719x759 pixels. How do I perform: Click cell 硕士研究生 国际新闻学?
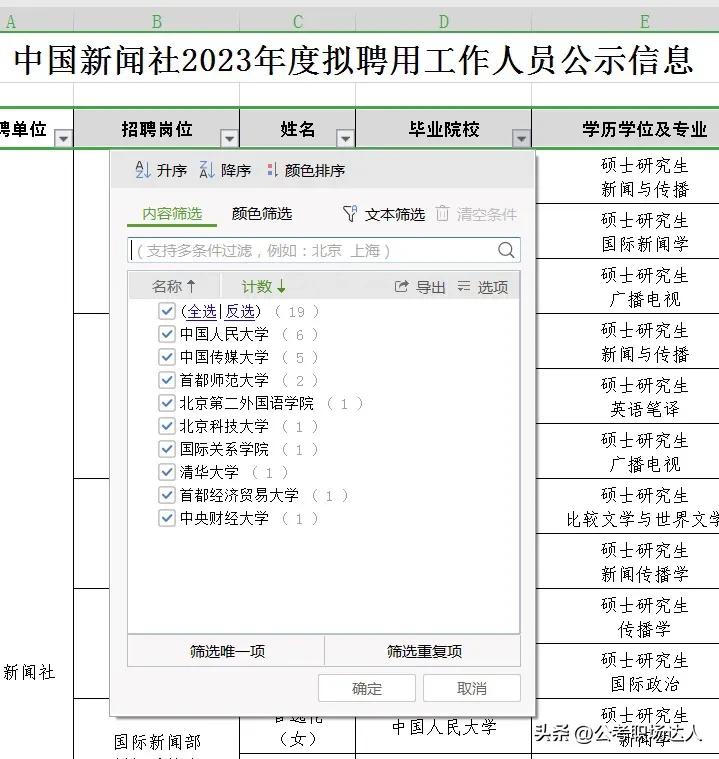pyautogui.click(x=627, y=231)
